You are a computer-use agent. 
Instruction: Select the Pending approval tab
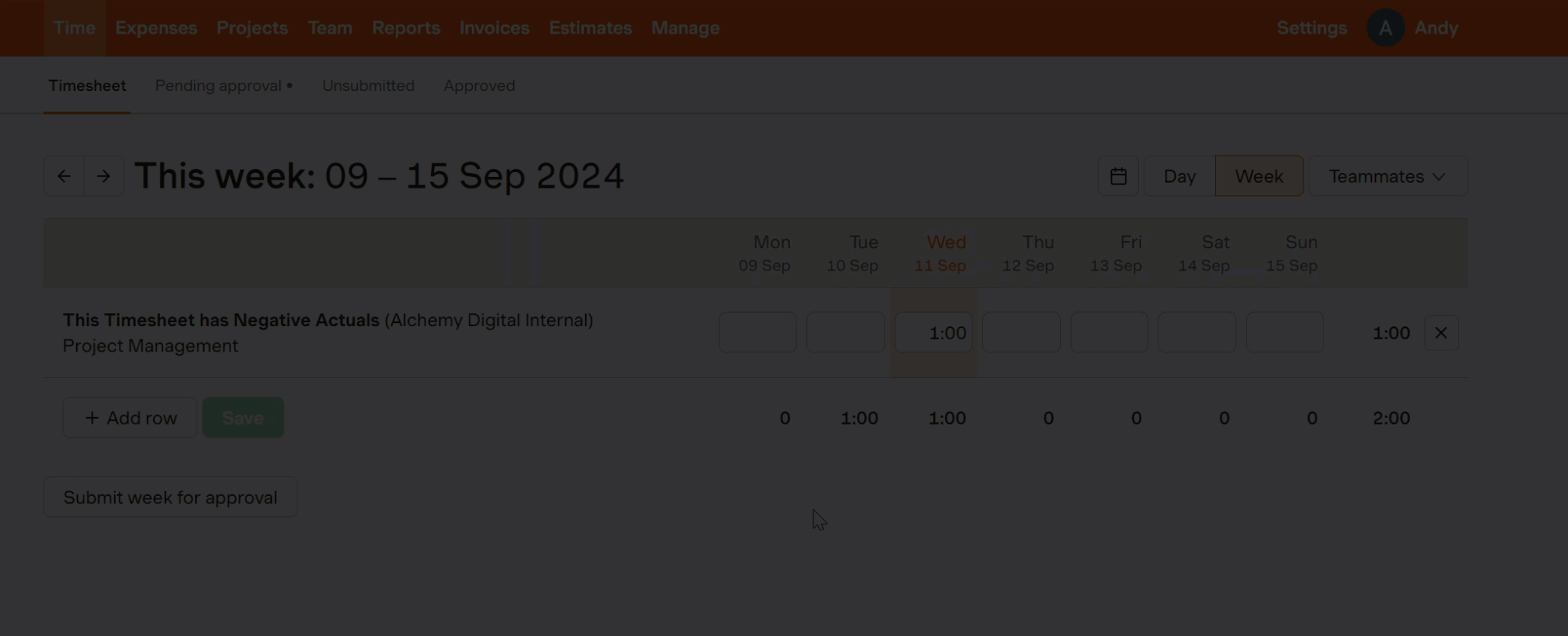point(224,85)
